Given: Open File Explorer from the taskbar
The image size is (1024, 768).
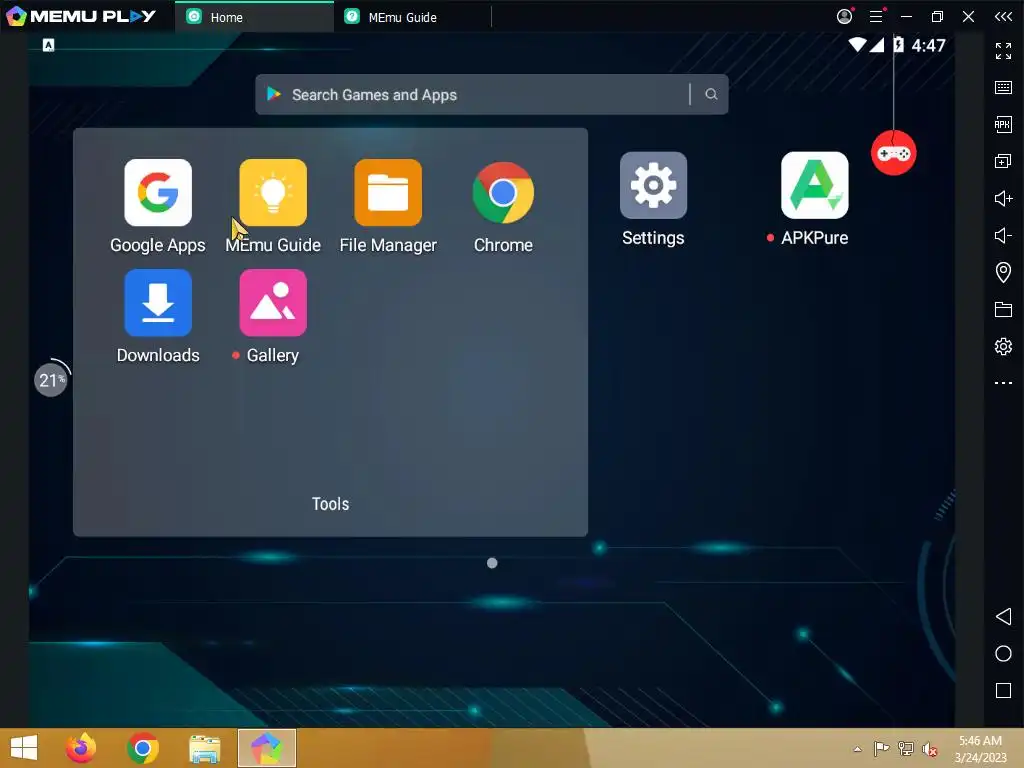Looking at the screenshot, I should coord(204,748).
